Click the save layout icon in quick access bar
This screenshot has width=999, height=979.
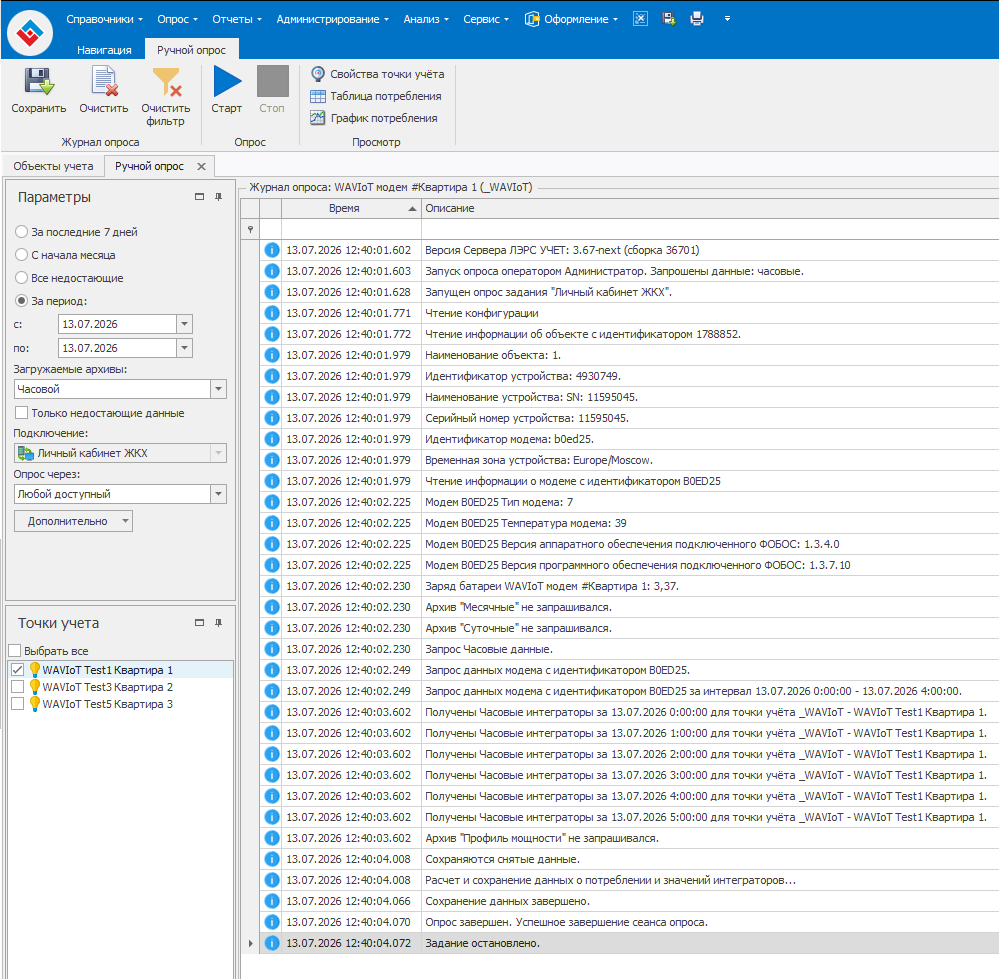[669, 19]
